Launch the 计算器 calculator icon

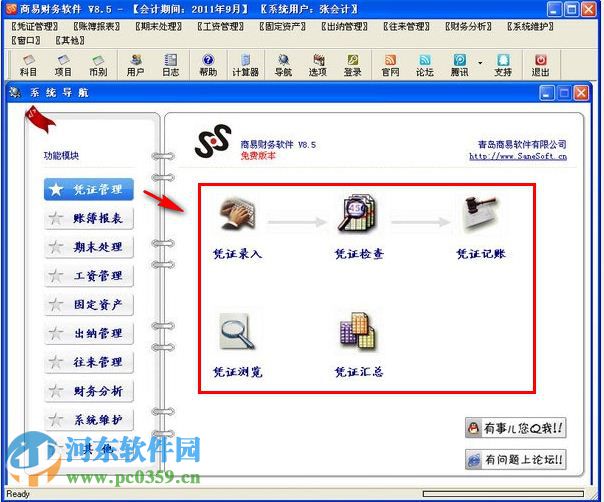[x=245, y=65]
